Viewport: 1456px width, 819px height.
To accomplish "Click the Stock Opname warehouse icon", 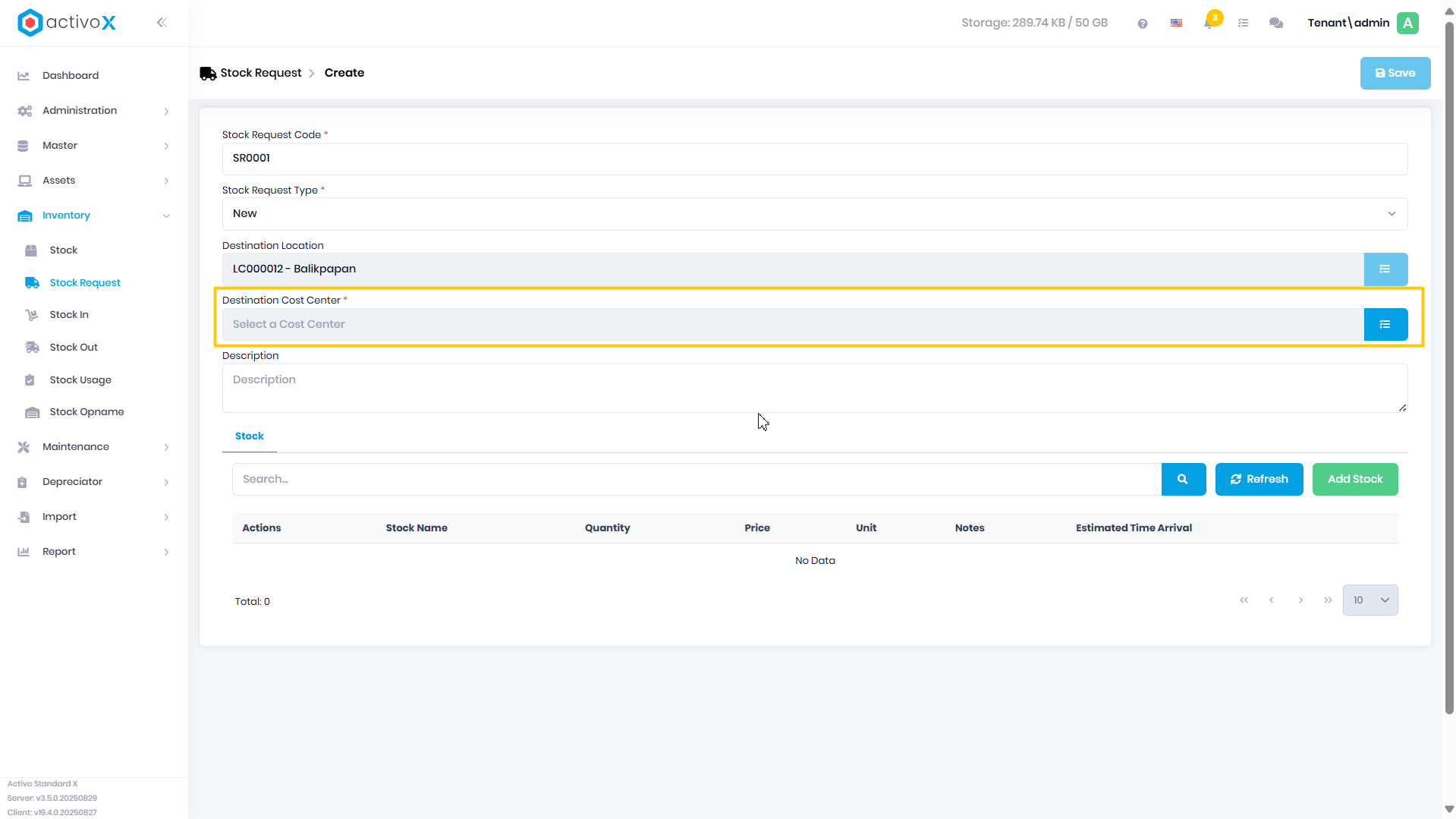I will 32,412.
